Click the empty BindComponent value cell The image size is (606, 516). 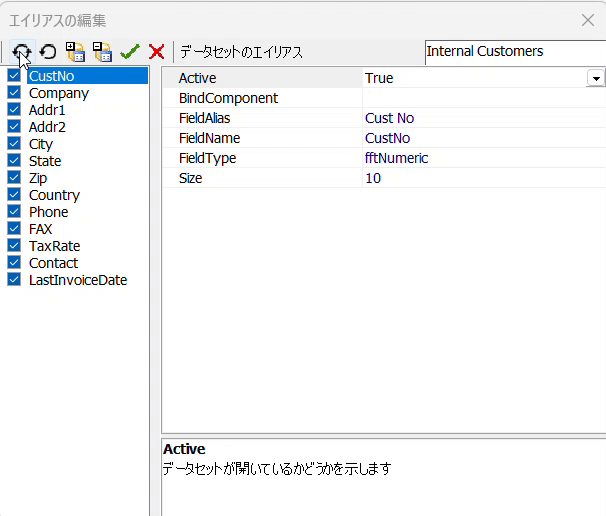480,98
